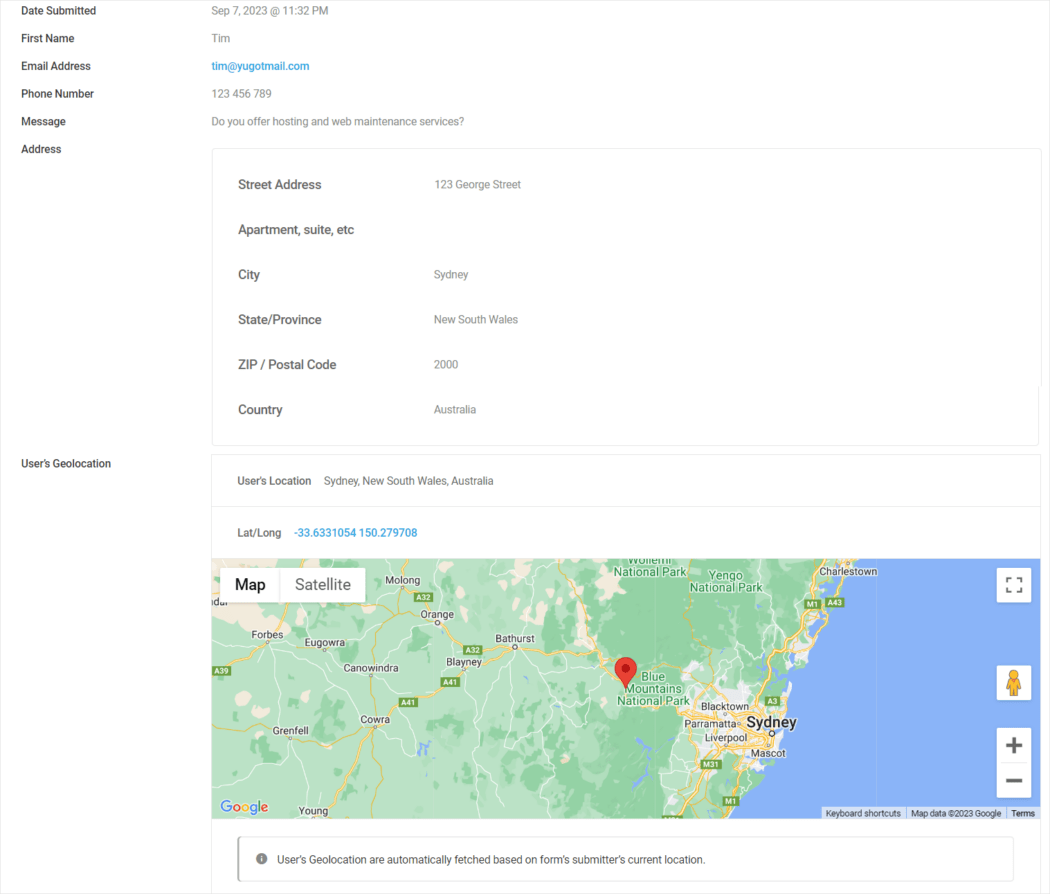The height and width of the screenshot is (894, 1050).
Task: Click the Lat/Long coordinates link
Action: click(x=355, y=532)
